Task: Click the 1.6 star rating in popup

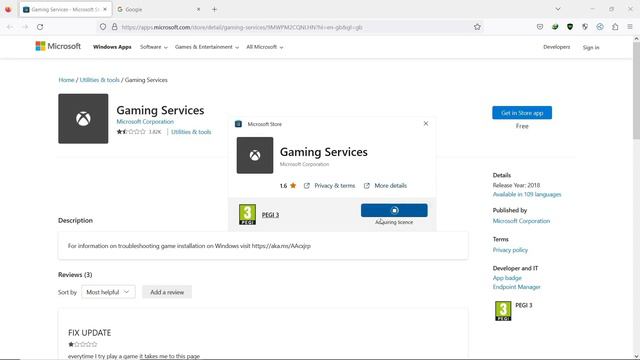Action: 288,186
